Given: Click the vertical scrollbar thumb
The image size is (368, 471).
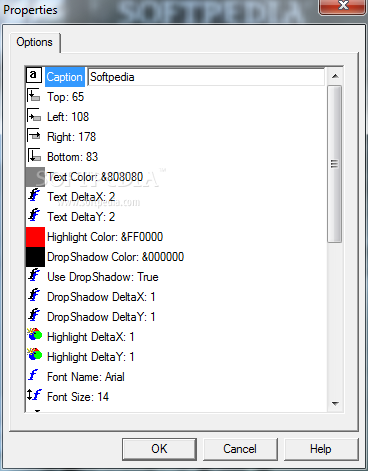Looking at the screenshot, I should pos(334,164).
